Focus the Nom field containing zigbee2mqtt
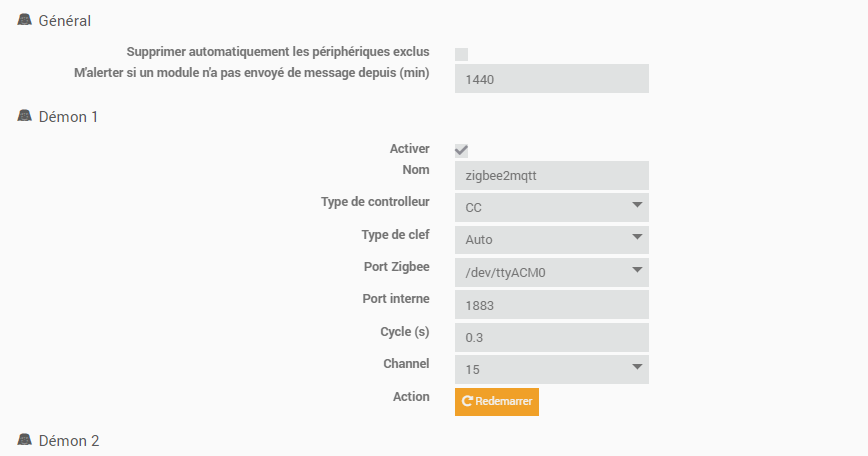This screenshot has width=868, height=456. [551, 175]
